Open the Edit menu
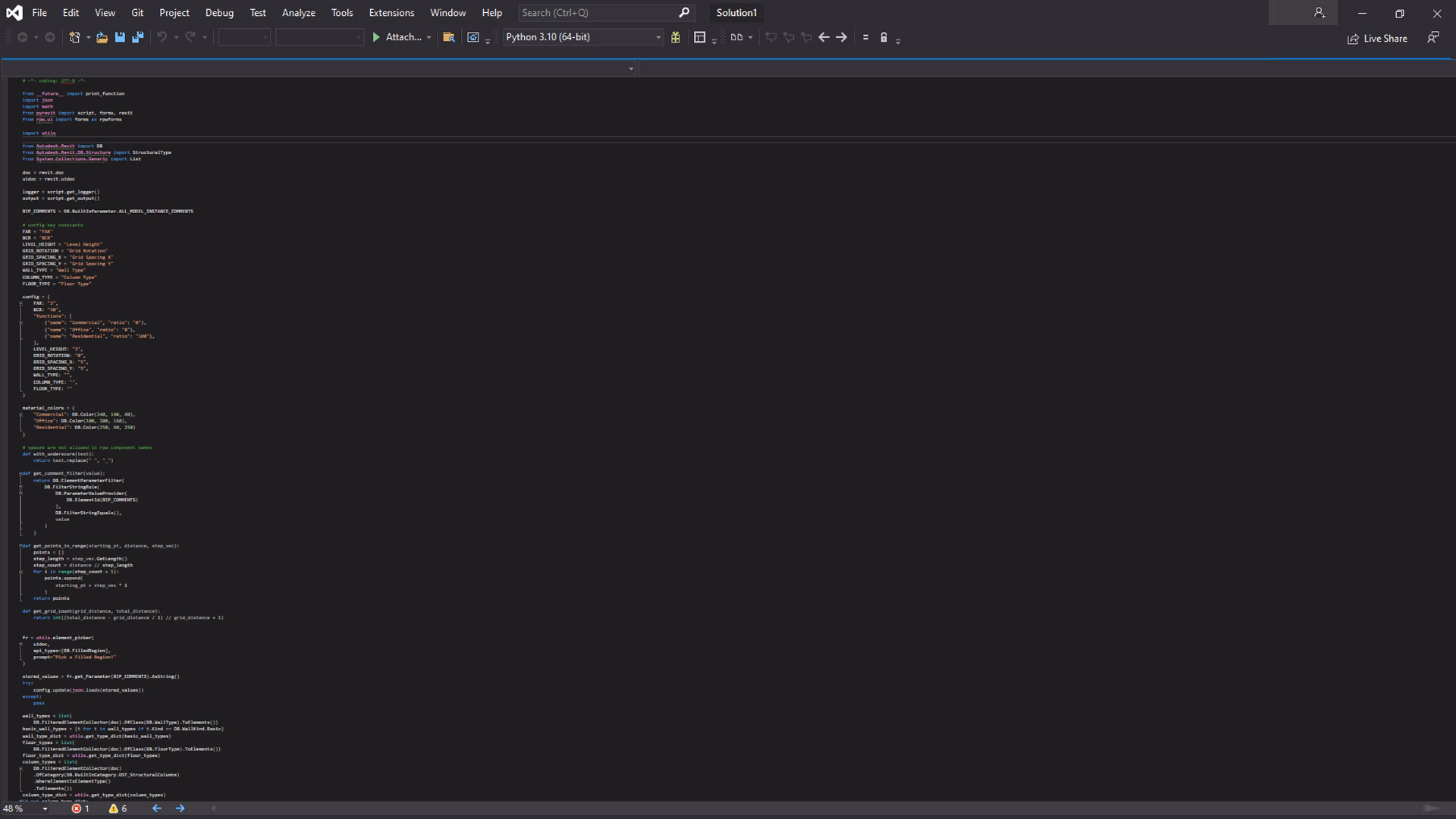Image resolution: width=1456 pixels, height=819 pixels. (x=71, y=13)
